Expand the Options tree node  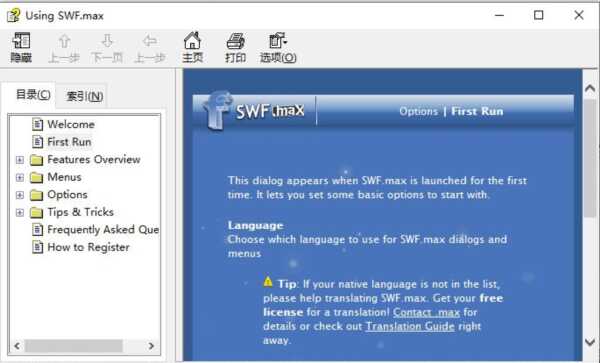click(20, 195)
